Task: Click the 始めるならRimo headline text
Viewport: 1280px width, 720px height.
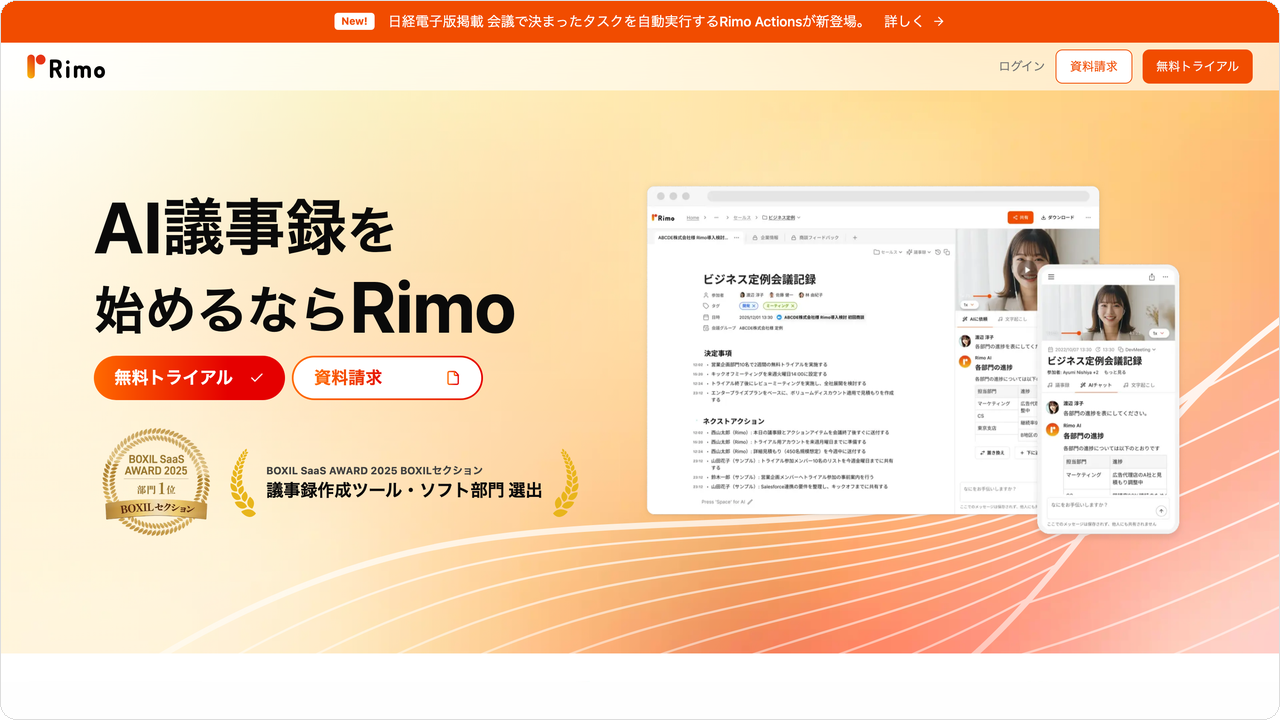Action: [x=304, y=308]
